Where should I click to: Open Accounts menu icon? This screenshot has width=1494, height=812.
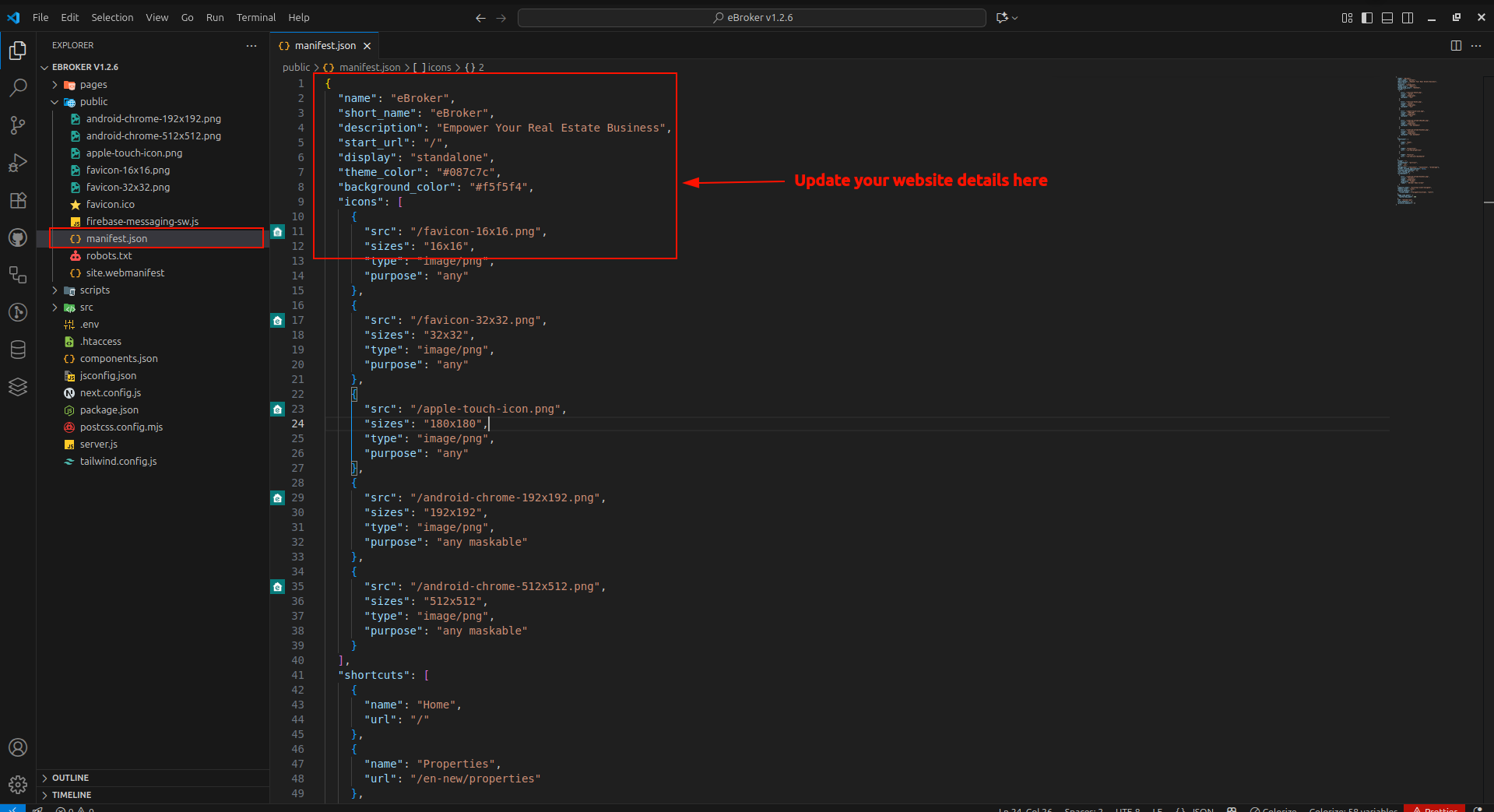click(18, 747)
